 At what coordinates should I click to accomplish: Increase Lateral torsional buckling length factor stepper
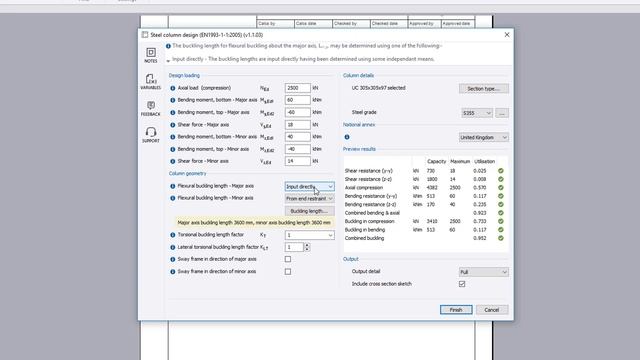coord(307,245)
